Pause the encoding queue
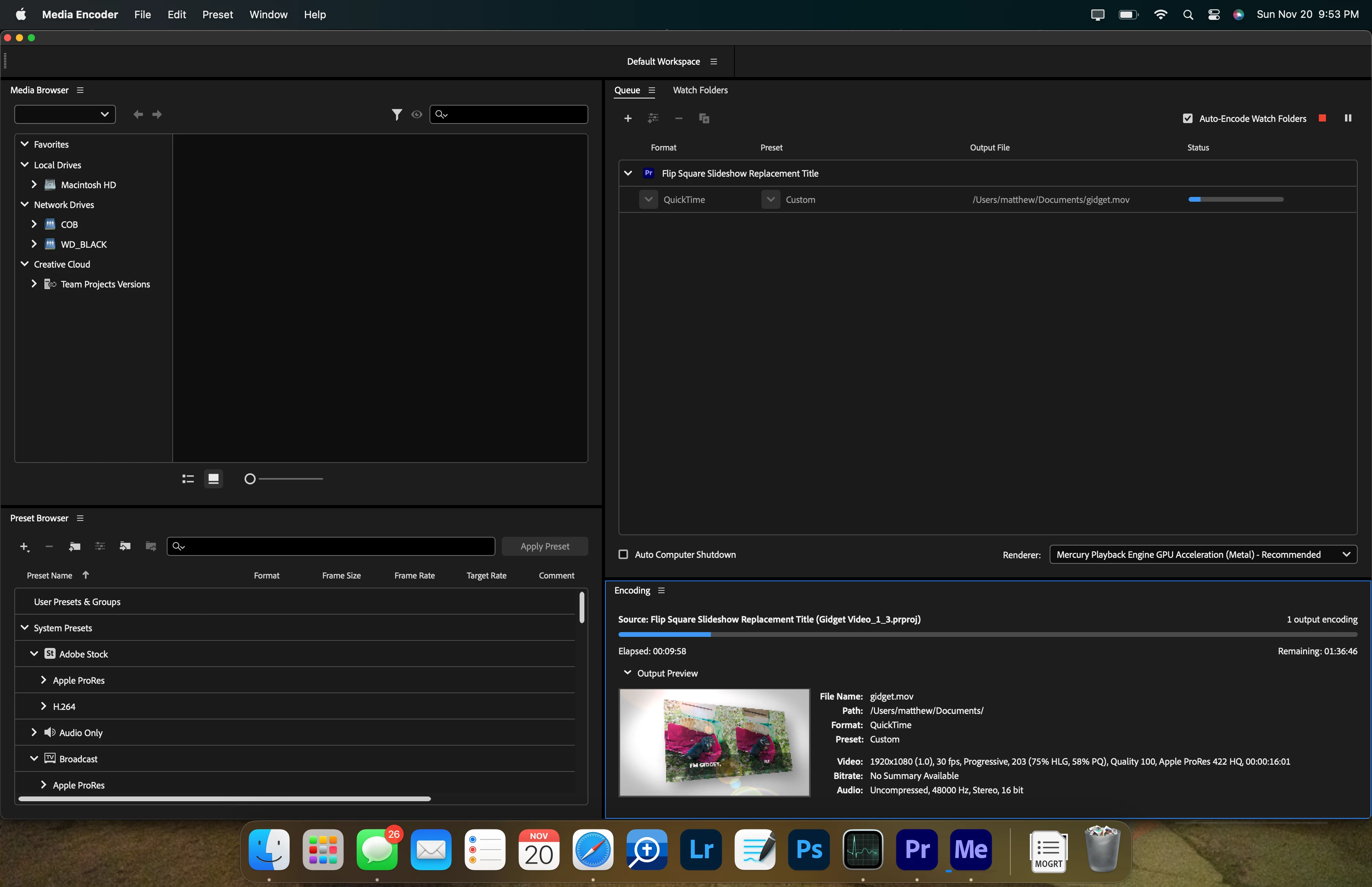The image size is (1372, 887). pyautogui.click(x=1347, y=118)
